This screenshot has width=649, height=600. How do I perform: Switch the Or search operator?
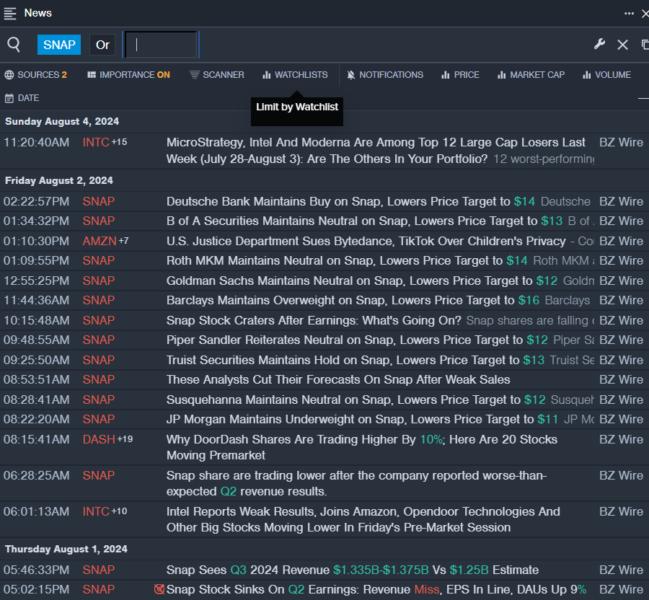pyautogui.click(x=102, y=45)
